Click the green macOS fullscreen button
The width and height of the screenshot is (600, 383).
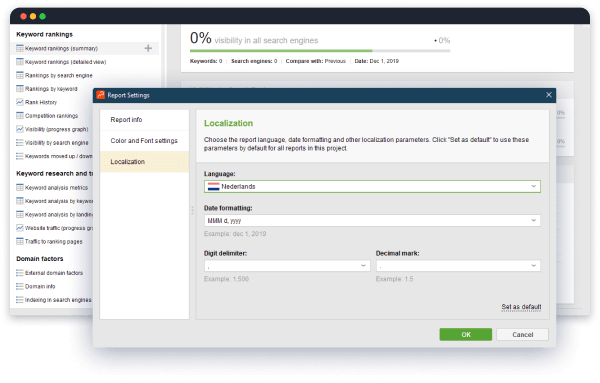[x=42, y=16]
